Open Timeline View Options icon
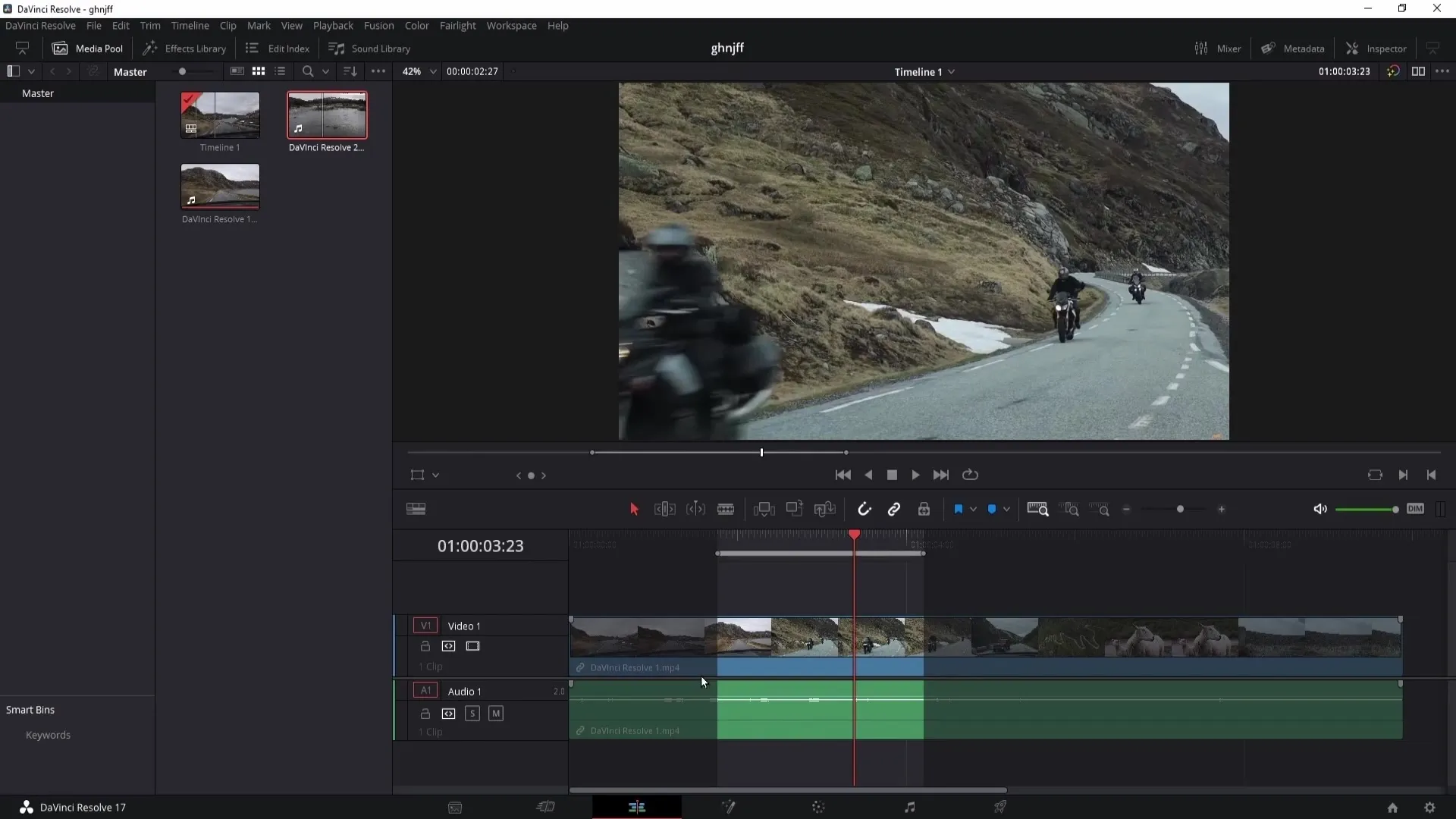 [x=416, y=509]
